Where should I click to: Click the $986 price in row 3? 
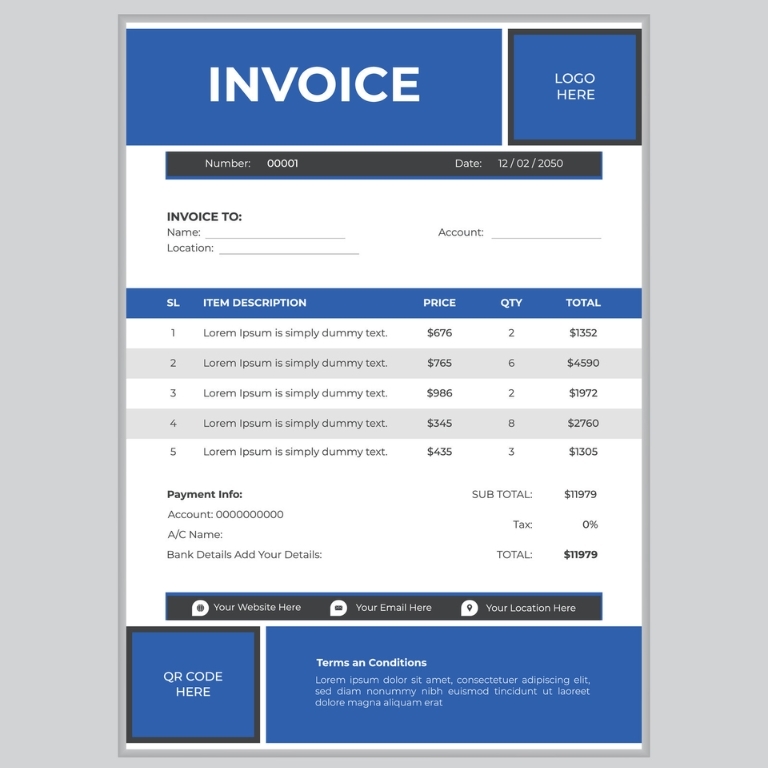439,393
